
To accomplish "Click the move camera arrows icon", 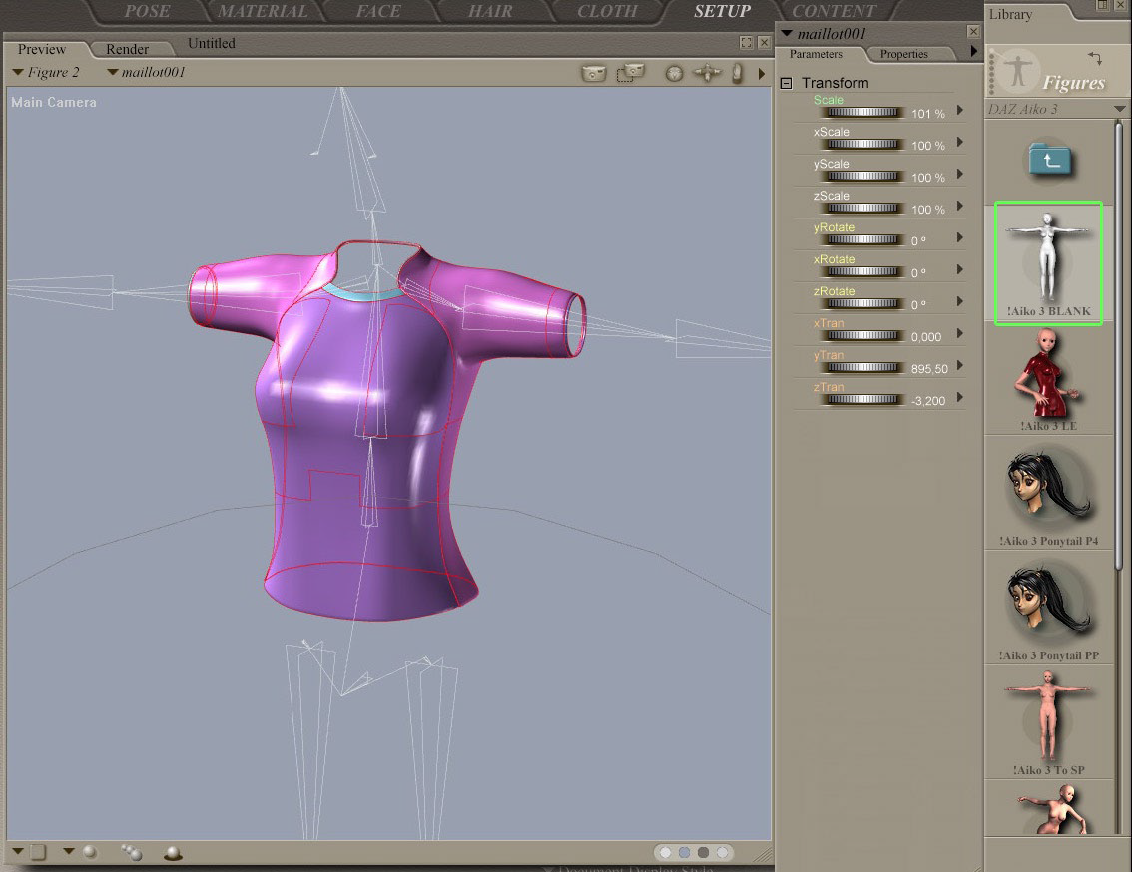I will point(707,72).
